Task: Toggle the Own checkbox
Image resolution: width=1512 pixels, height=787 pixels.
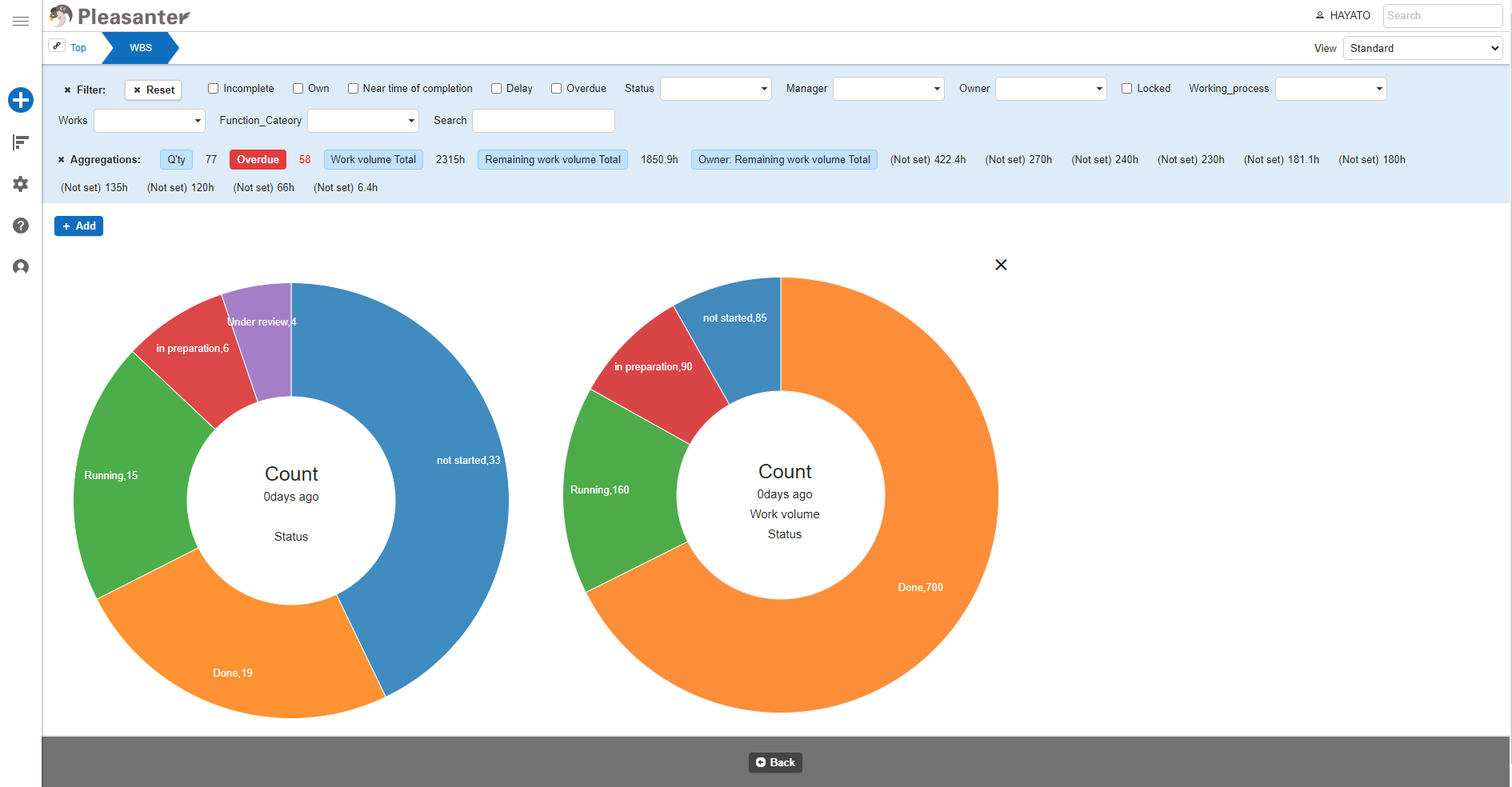Action: (298, 89)
